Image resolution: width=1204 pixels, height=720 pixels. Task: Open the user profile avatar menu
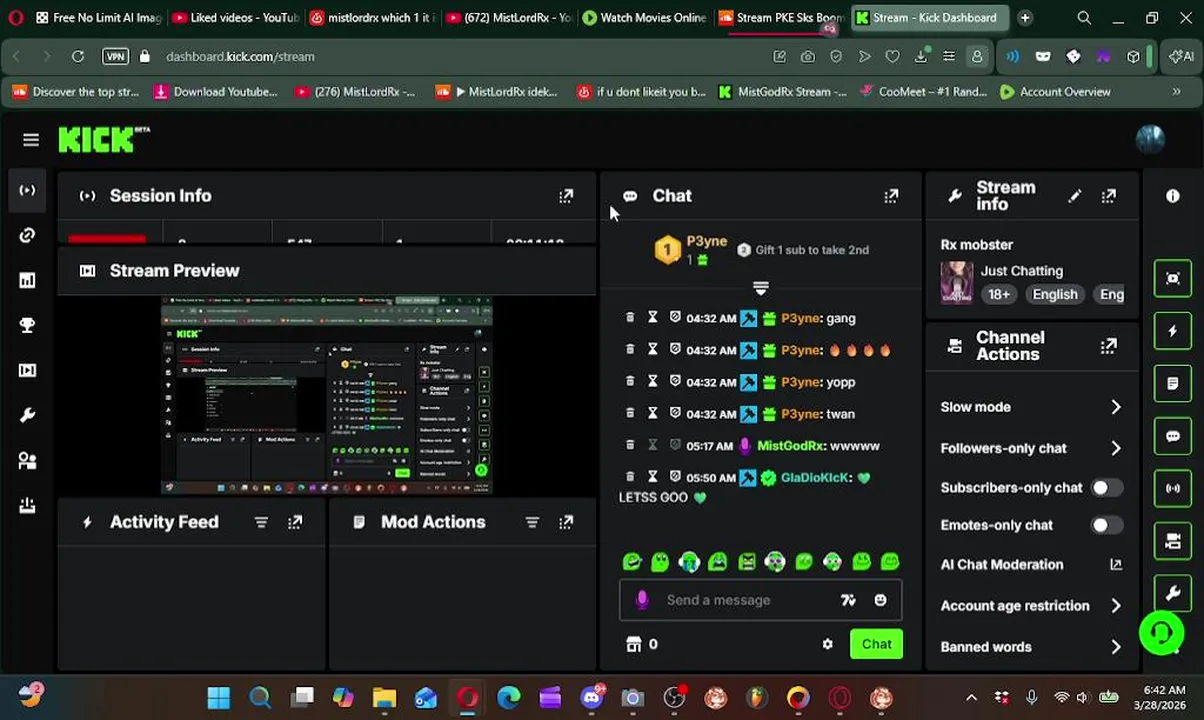tap(1150, 139)
